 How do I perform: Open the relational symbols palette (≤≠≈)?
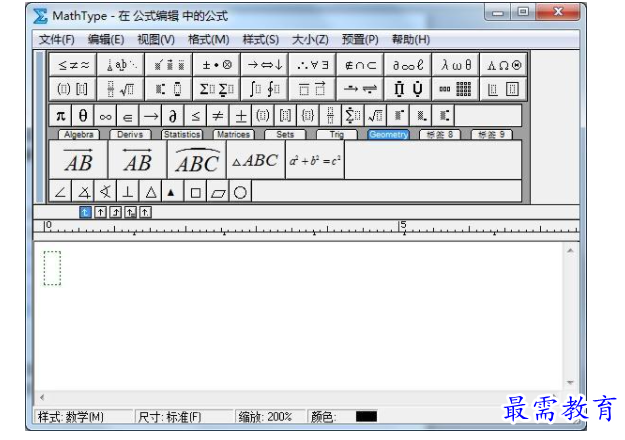tap(73, 65)
